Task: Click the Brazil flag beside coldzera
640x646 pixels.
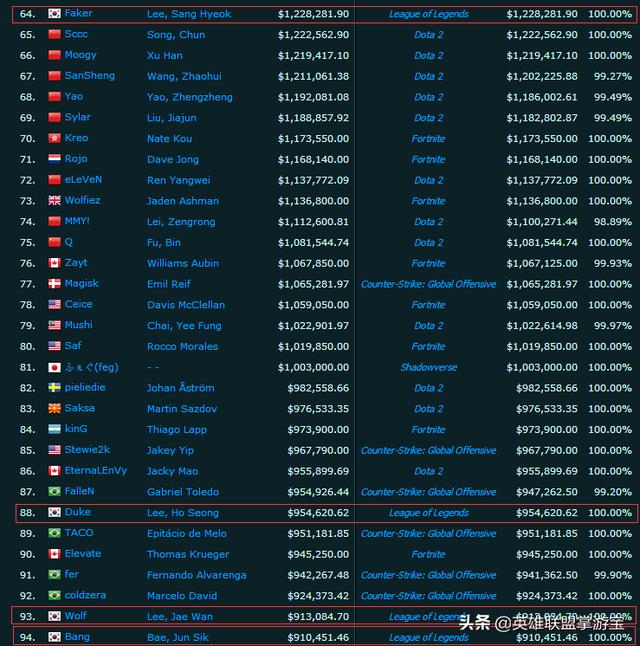Action: (54, 595)
